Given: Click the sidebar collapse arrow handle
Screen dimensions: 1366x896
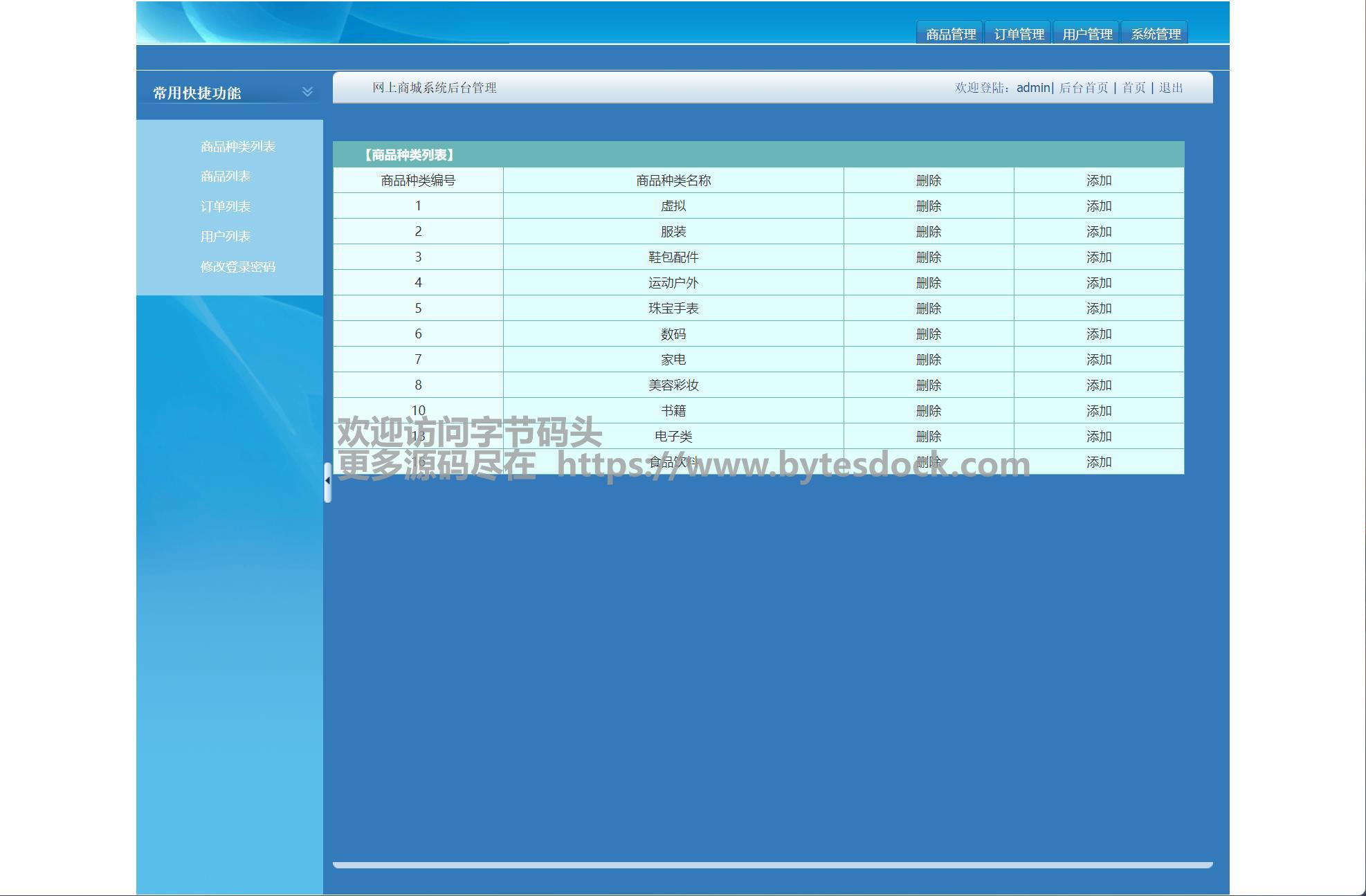Looking at the screenshot, I should pos(327,481).
